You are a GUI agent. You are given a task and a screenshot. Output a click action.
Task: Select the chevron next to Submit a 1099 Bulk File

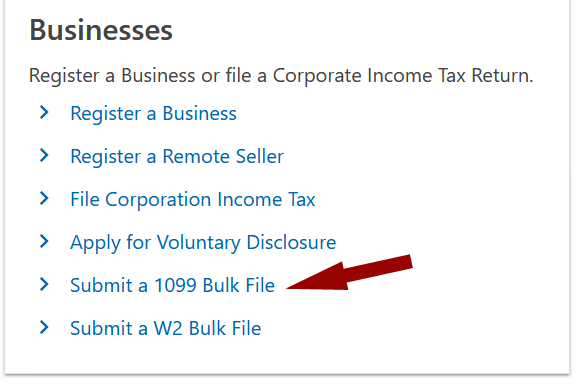44,284
